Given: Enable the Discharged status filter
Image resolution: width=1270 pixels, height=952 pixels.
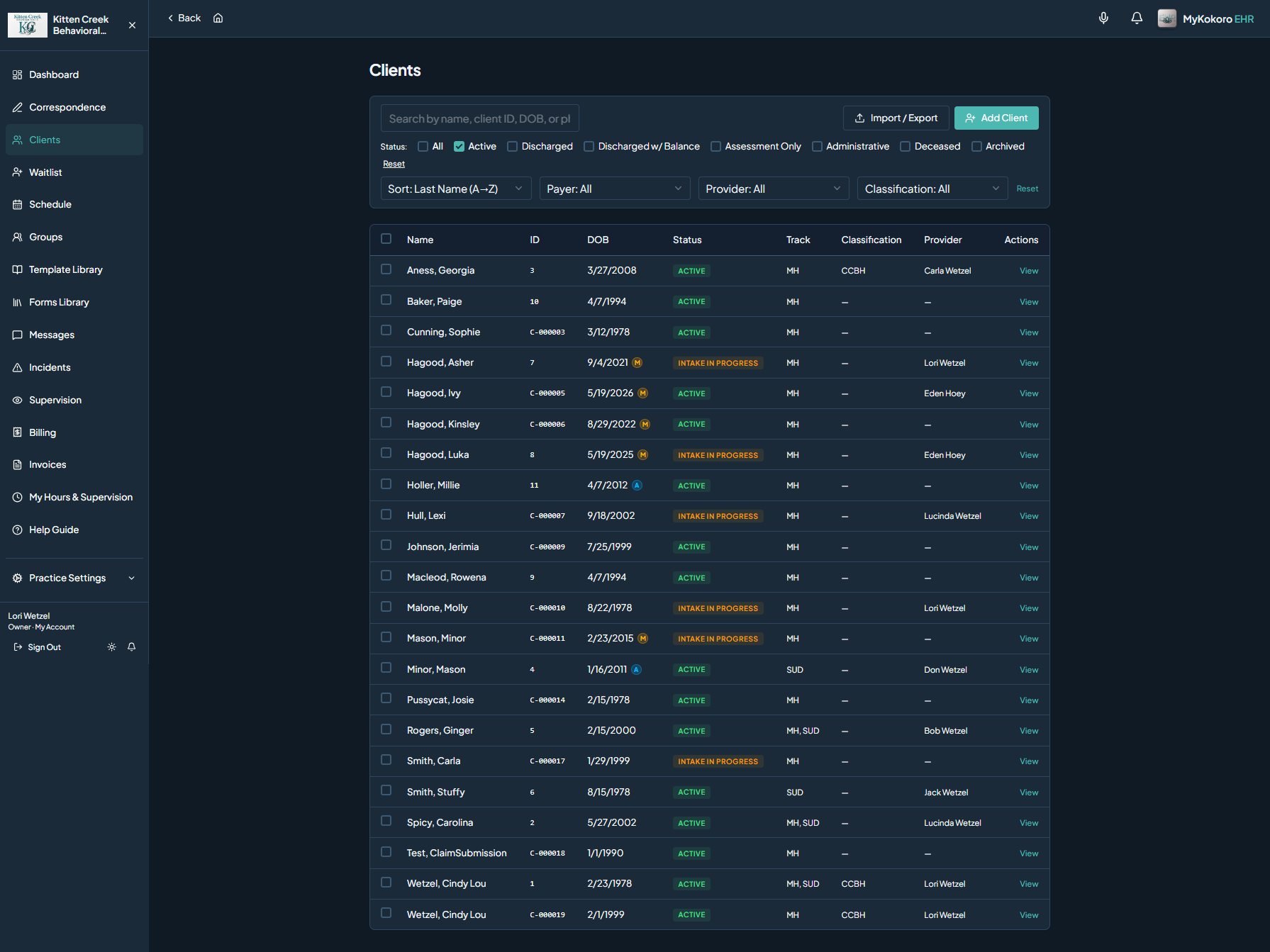Looking at the screenshot, I should [x=513, y=147].
